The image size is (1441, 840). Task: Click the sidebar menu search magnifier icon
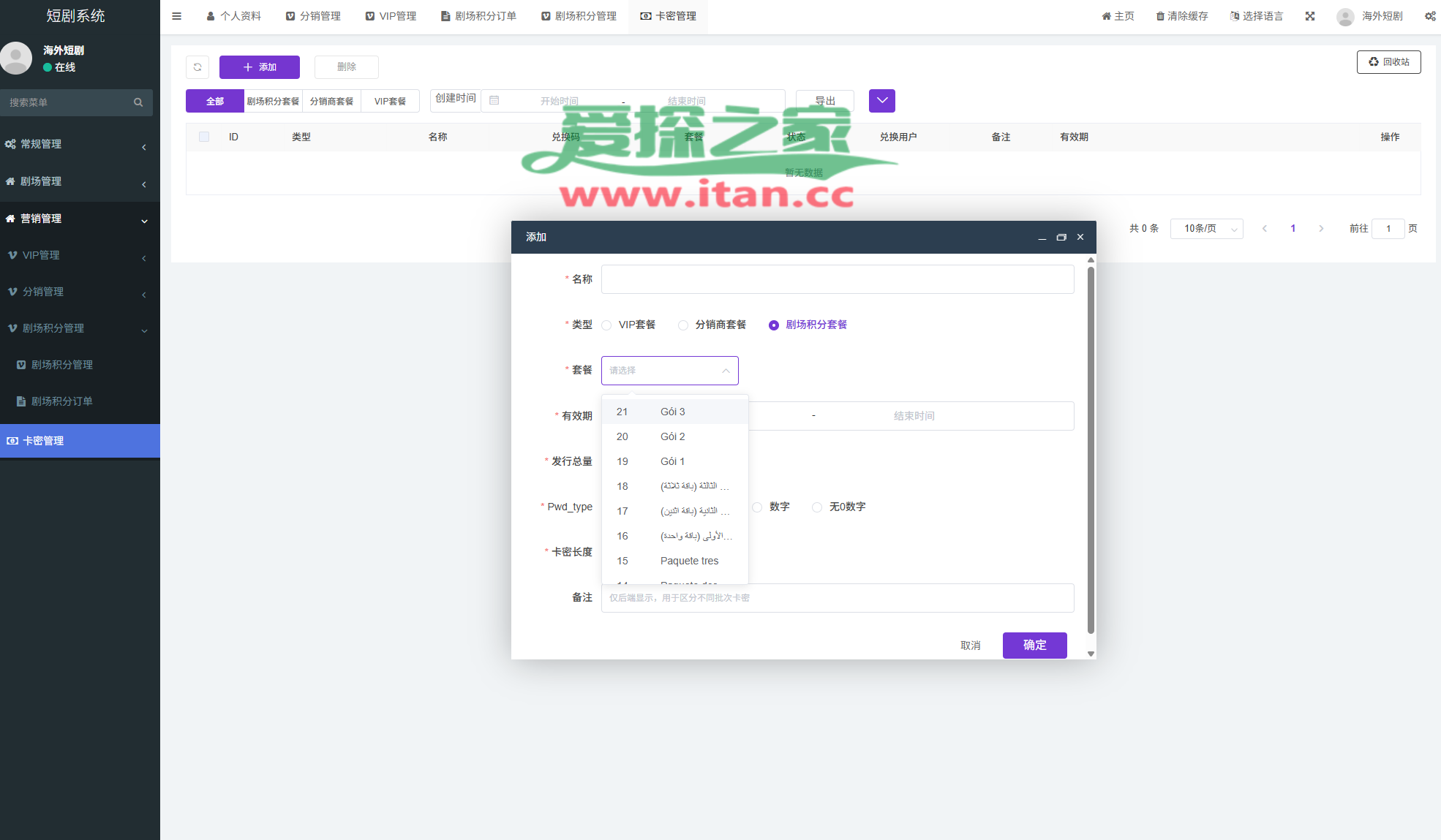(138, 102)
